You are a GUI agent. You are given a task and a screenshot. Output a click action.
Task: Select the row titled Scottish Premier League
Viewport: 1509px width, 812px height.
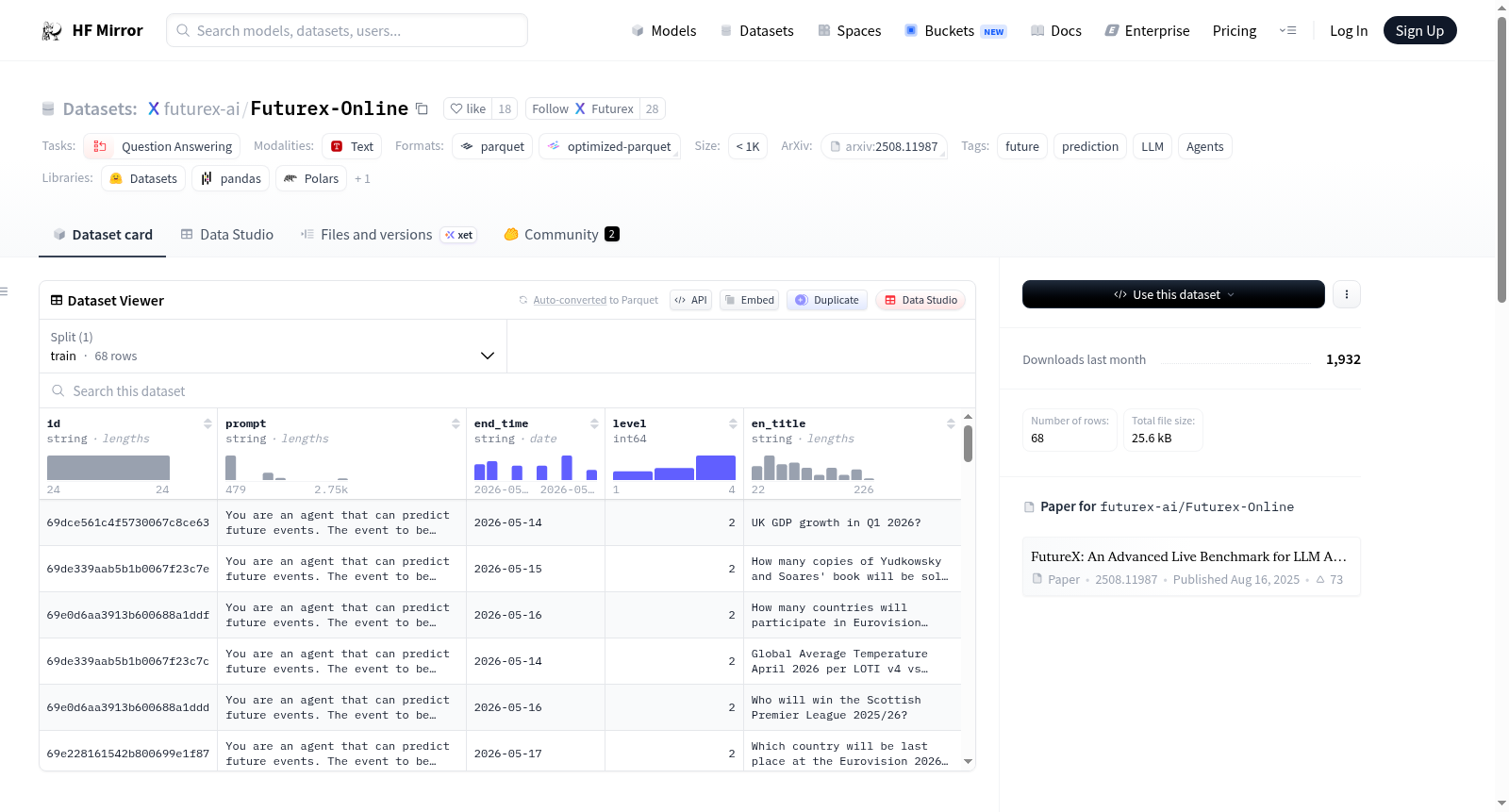[x=500, y=707]
